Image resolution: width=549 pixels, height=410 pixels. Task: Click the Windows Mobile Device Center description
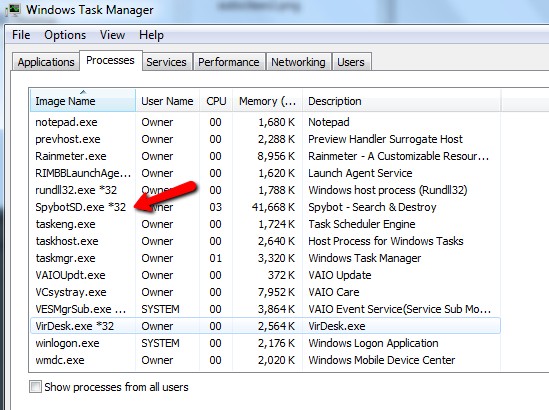382,360
